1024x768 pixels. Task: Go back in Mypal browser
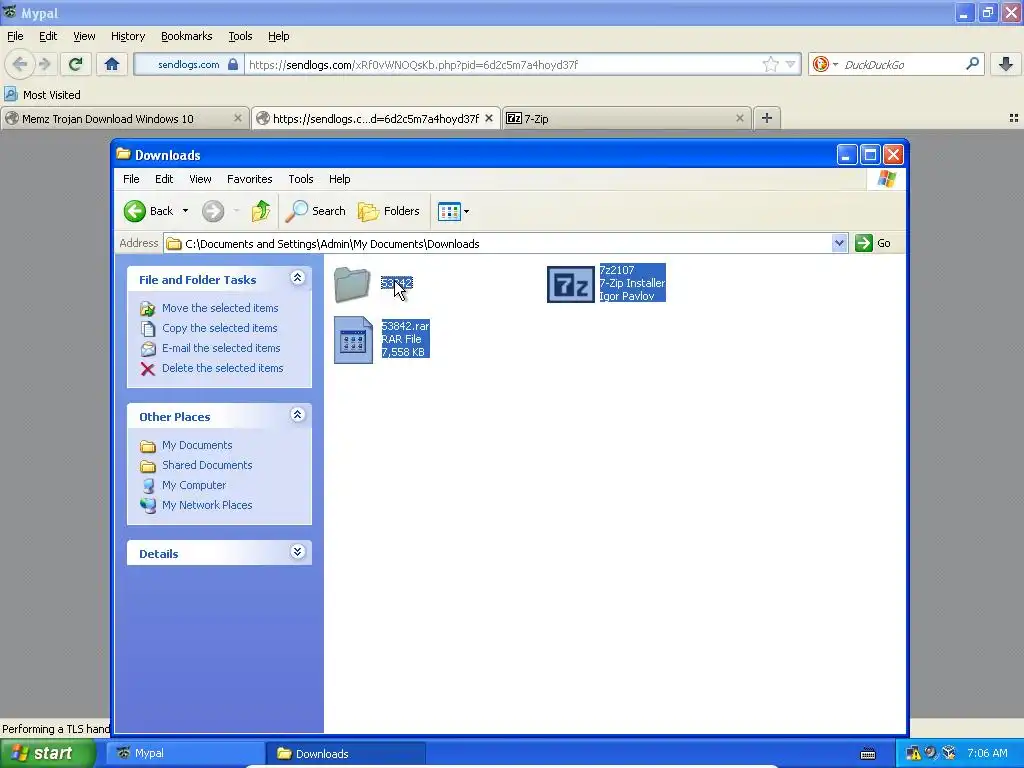pos(20,64)
